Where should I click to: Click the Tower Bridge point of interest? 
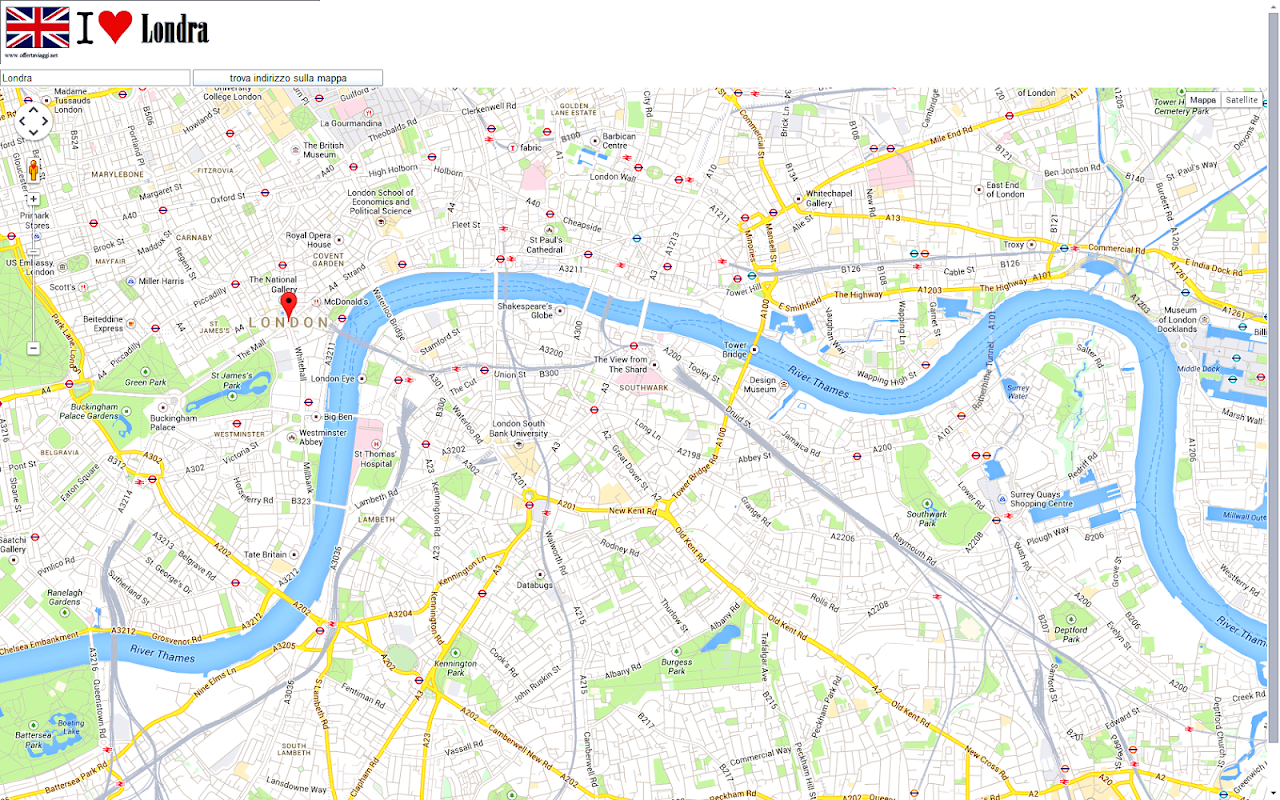(x=754, y=349)
